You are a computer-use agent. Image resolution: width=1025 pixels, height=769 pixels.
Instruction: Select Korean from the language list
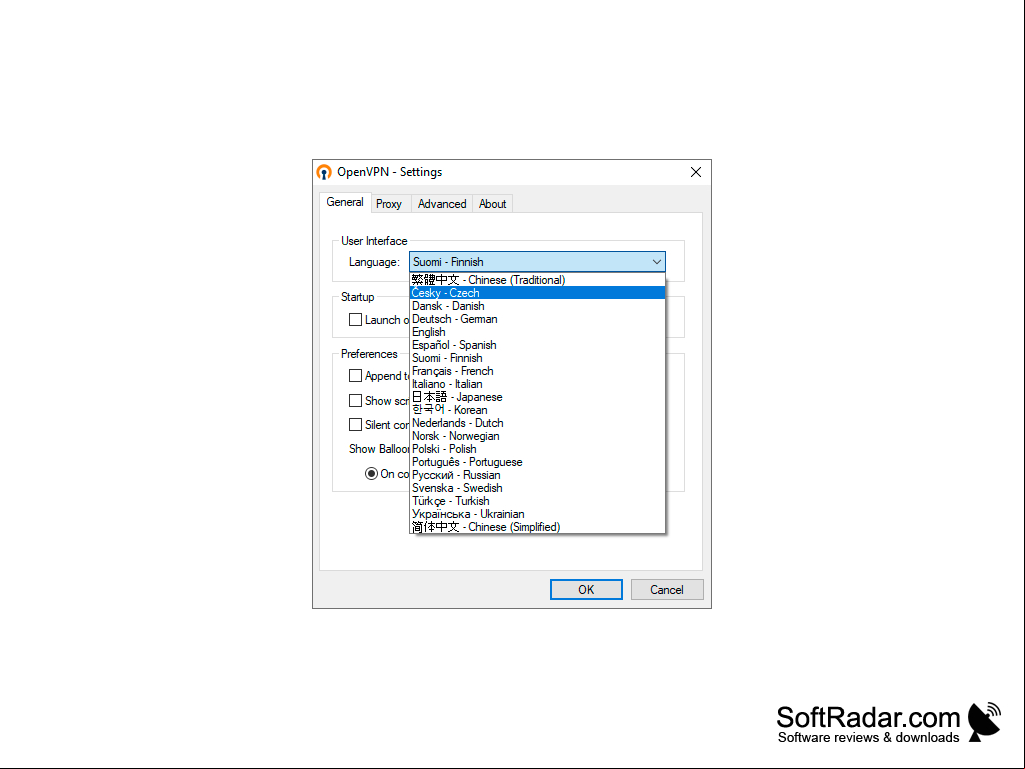click(x=537, y=410)
